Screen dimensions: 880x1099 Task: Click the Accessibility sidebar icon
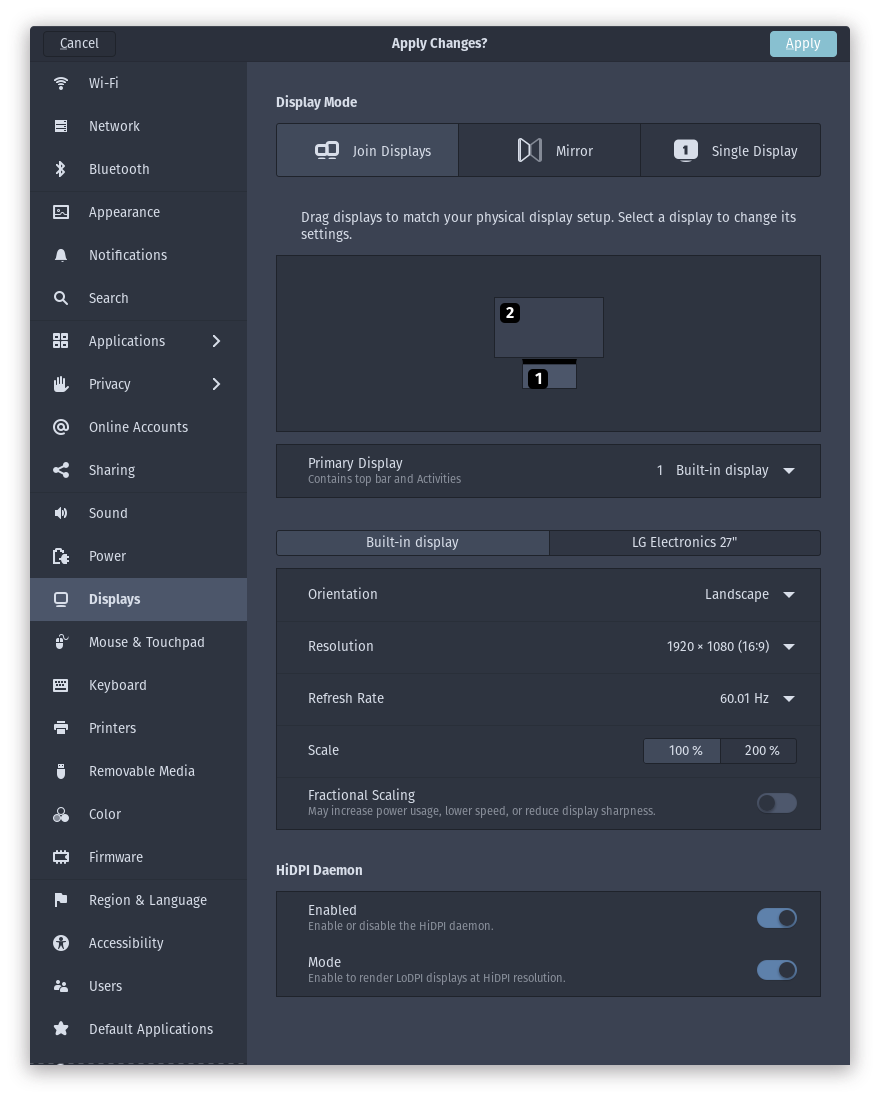point(61,943)
